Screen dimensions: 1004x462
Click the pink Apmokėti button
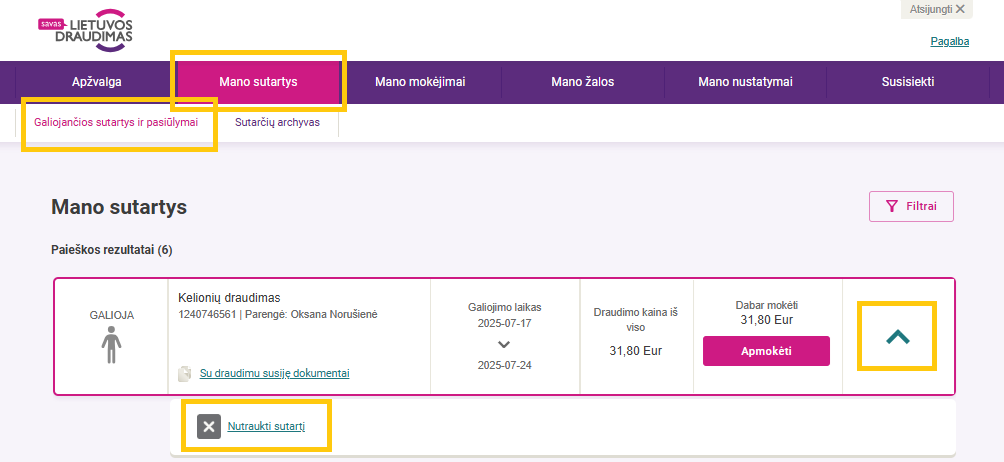click(766, 351)
